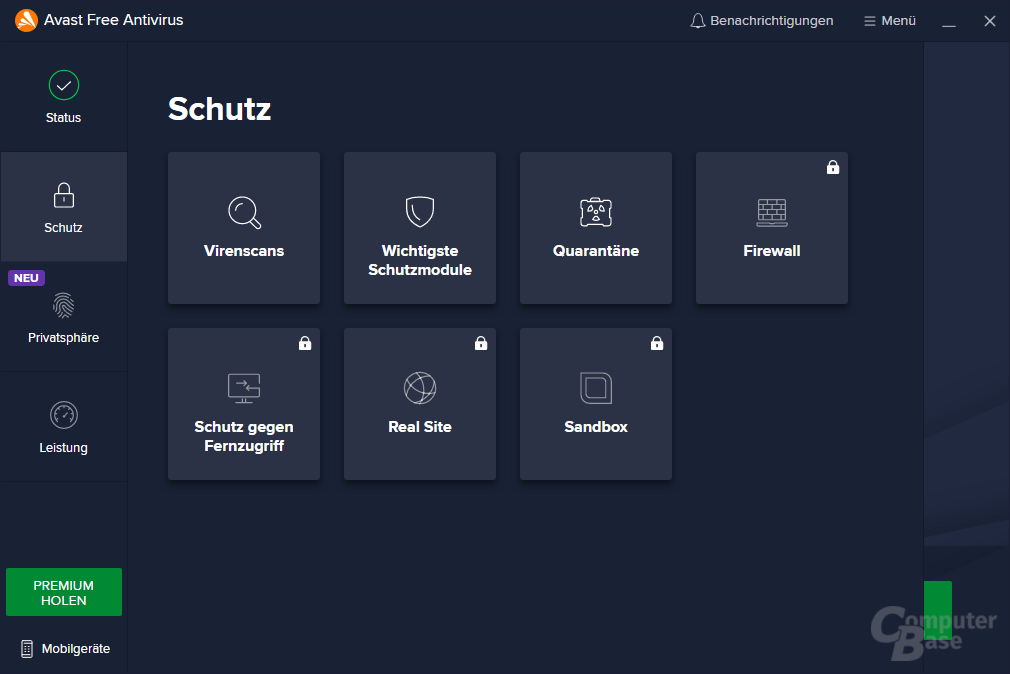
Task: Click Avast Free Antivirus title text
Action: [113, 20]
